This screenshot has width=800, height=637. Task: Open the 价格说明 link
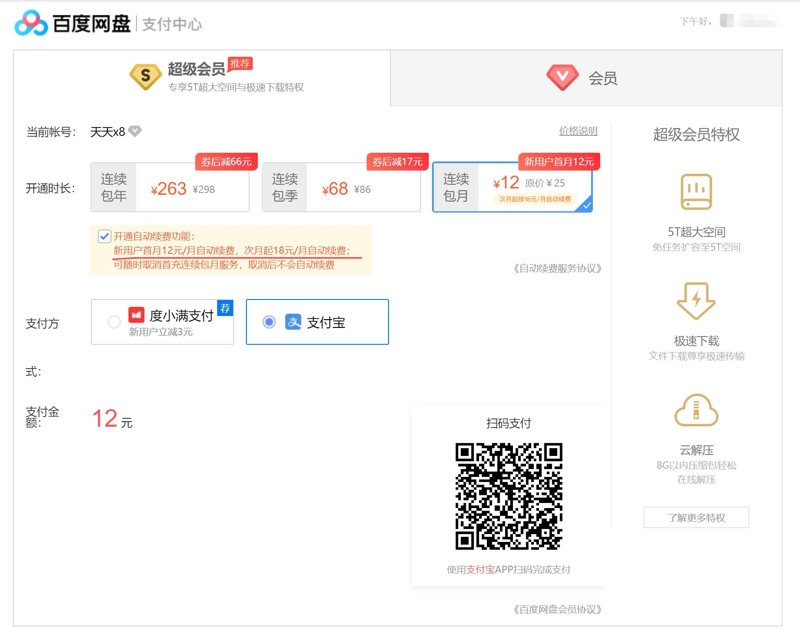[578, 131]
